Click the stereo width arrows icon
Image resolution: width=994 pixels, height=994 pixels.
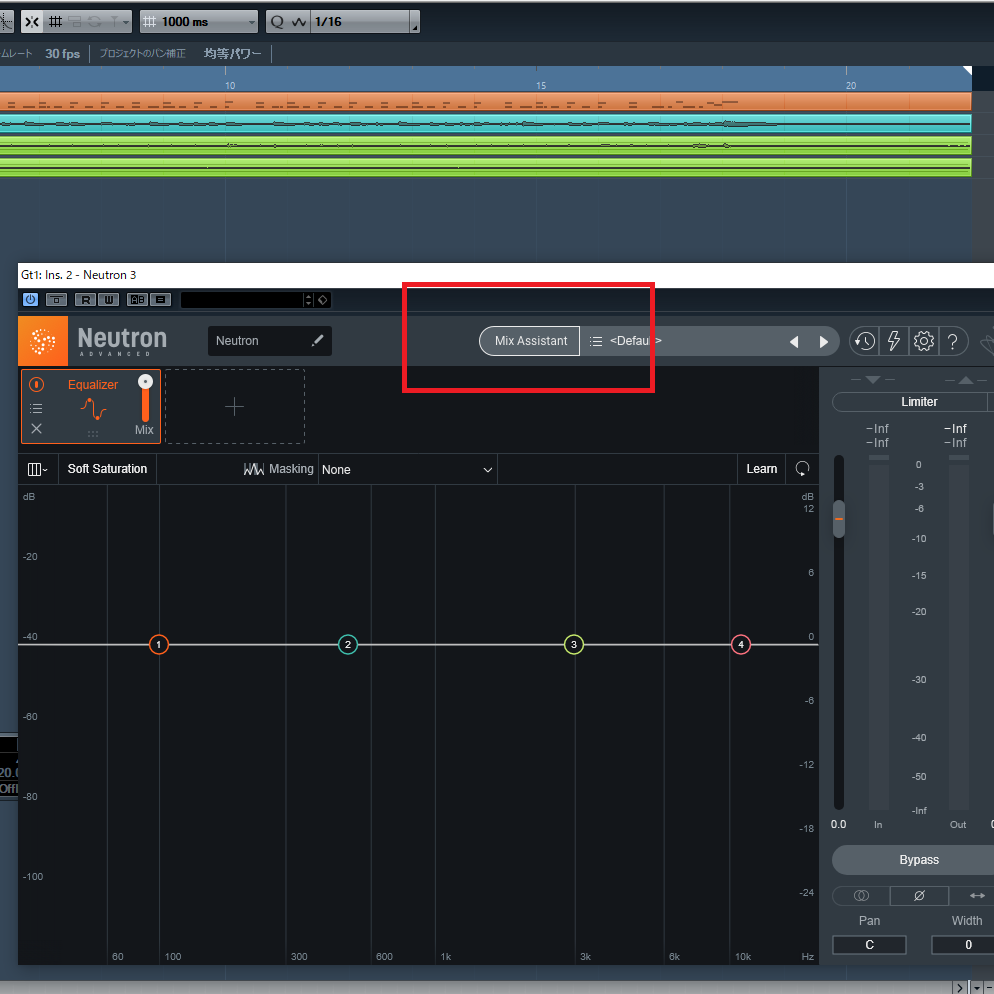(977, 896)
